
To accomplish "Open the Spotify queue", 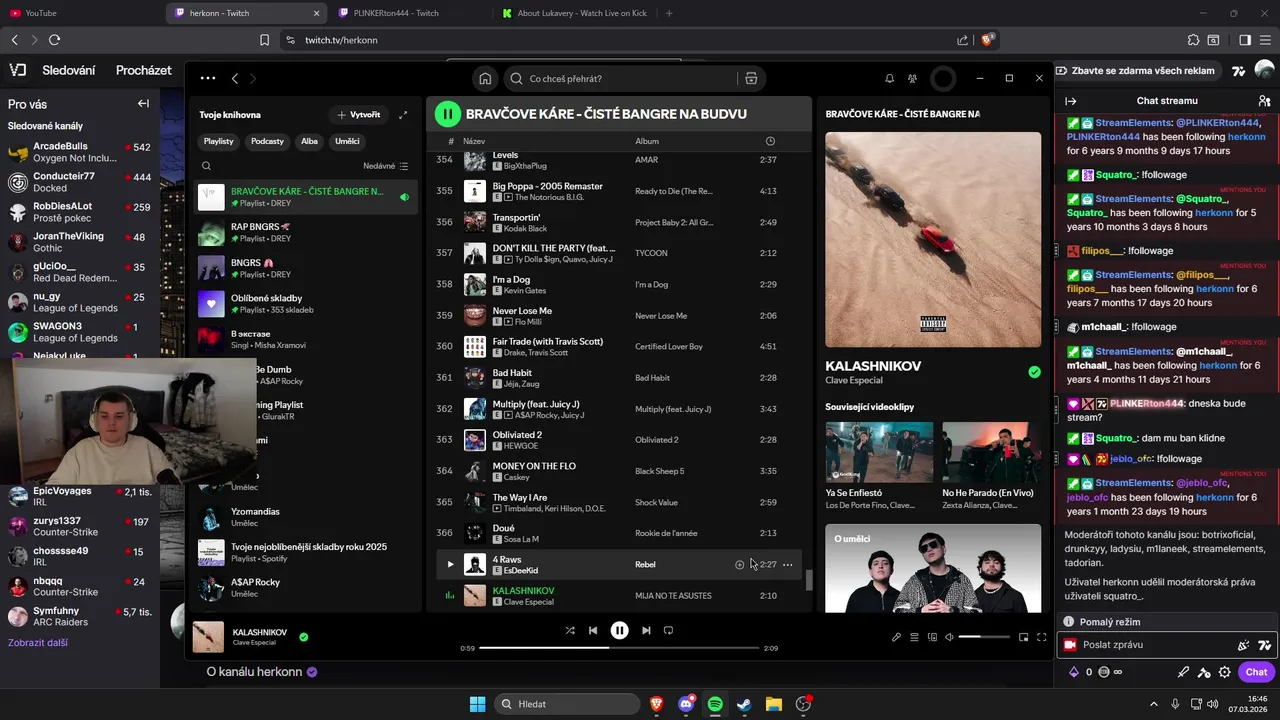I will tap(914, 637).
